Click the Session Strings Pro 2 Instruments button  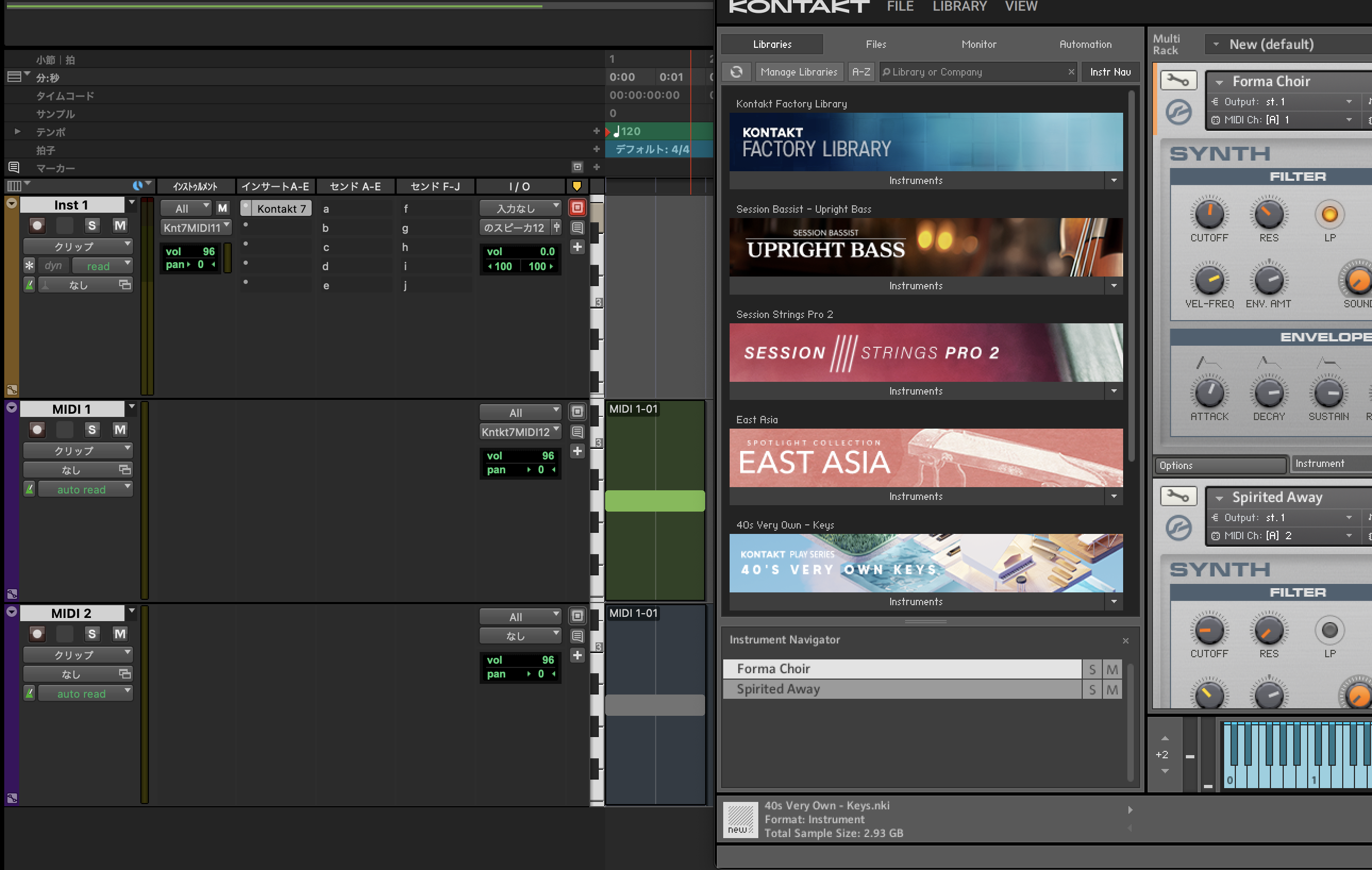click(916, 391)
